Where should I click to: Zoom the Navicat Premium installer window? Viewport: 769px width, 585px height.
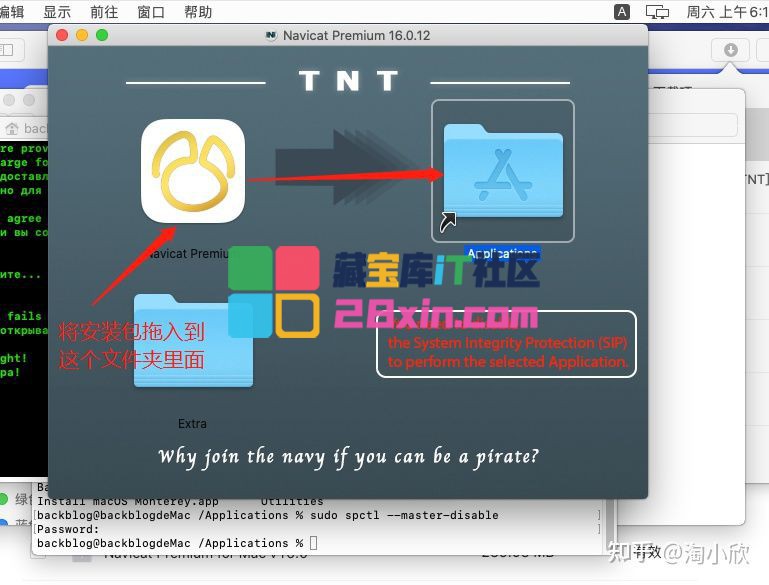[x=102, y=35]
